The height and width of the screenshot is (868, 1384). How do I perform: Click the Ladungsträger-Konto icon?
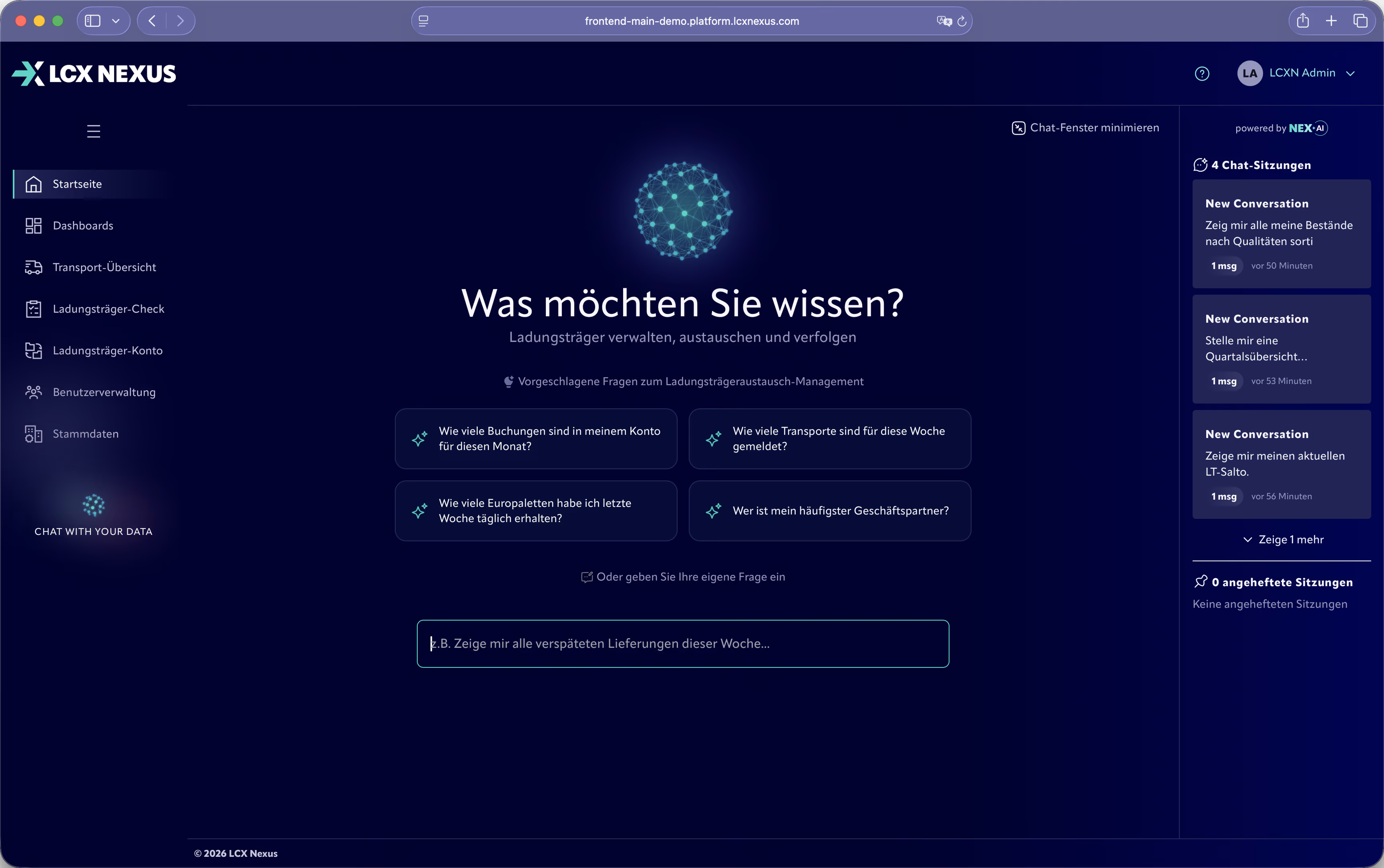(33, 351)
